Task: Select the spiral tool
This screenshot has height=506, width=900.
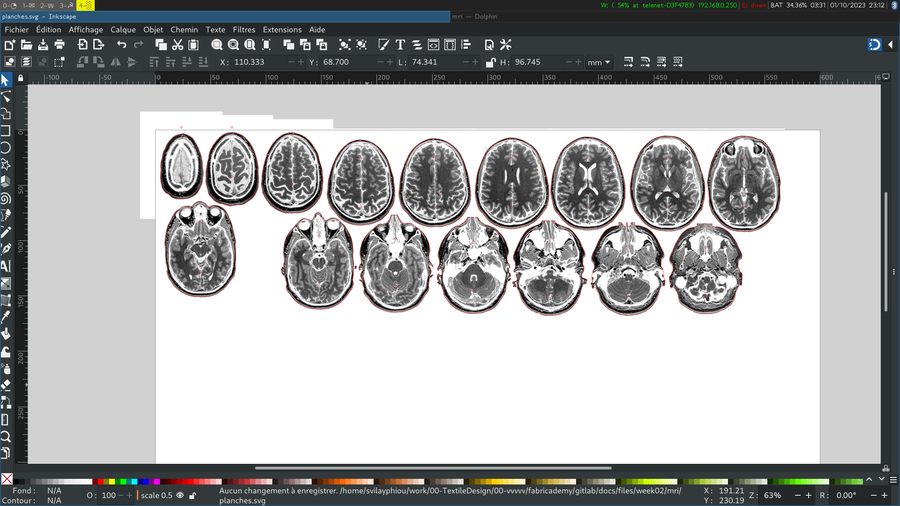Action: [6, 198]
